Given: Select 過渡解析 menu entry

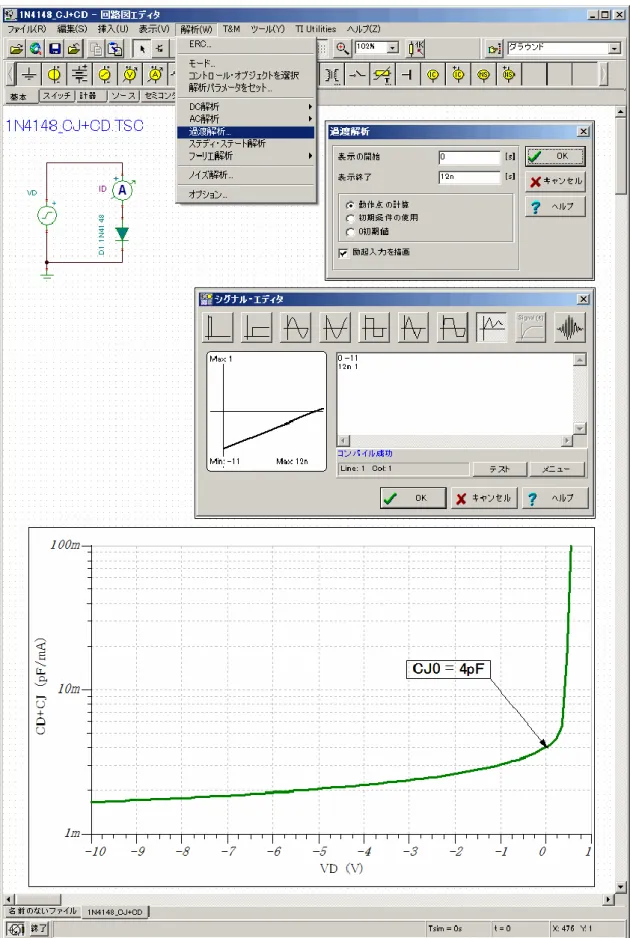Looking at the screenshot, I should click(x=246, y=132).
